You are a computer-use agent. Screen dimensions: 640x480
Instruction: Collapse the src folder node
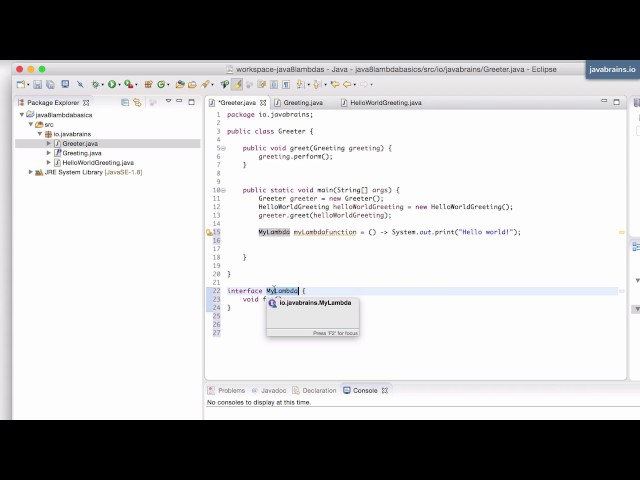click(x=31, y=124)
